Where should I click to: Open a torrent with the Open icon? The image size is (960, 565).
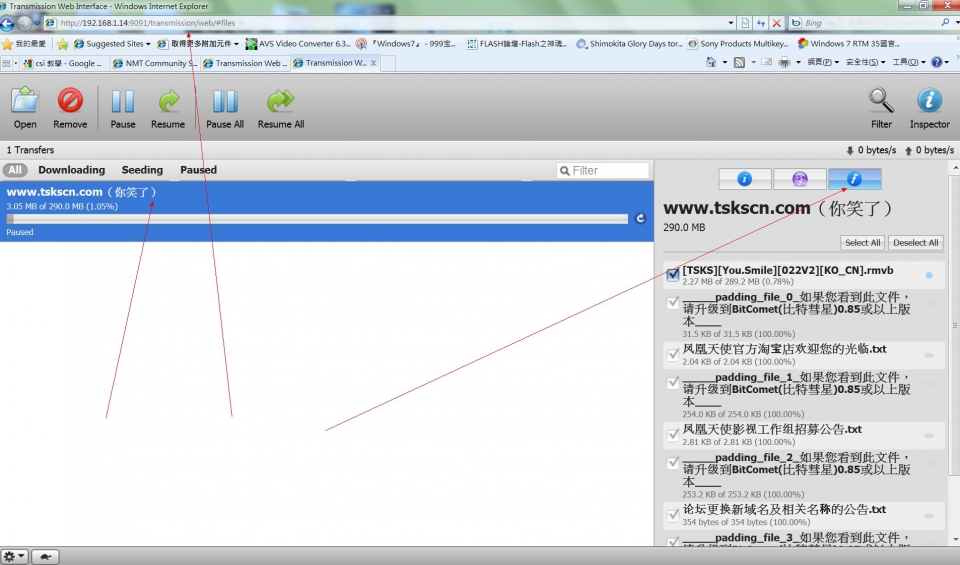pos(25,100)
